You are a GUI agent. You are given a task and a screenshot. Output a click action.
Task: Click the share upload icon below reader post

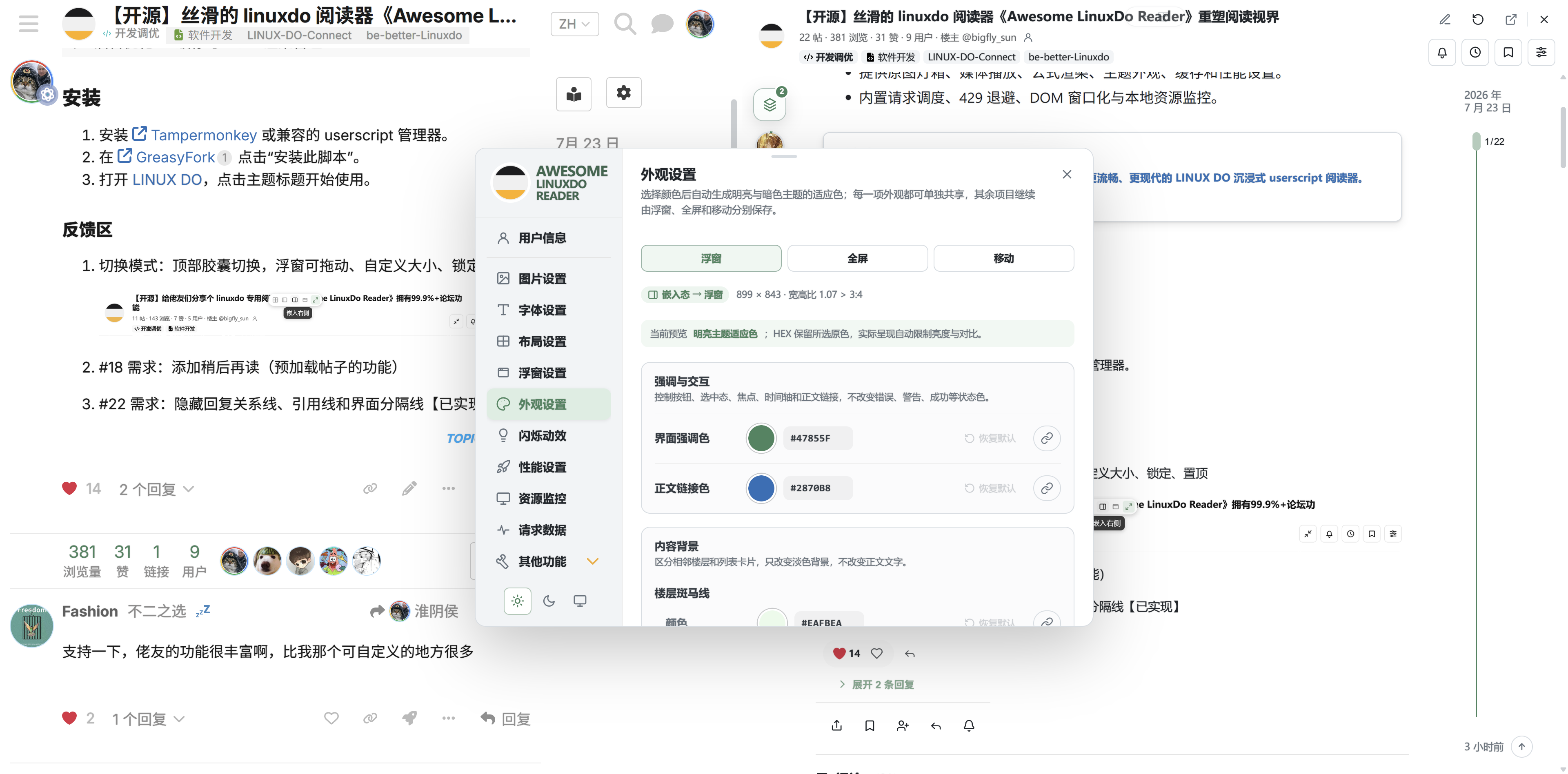(837, 725)
